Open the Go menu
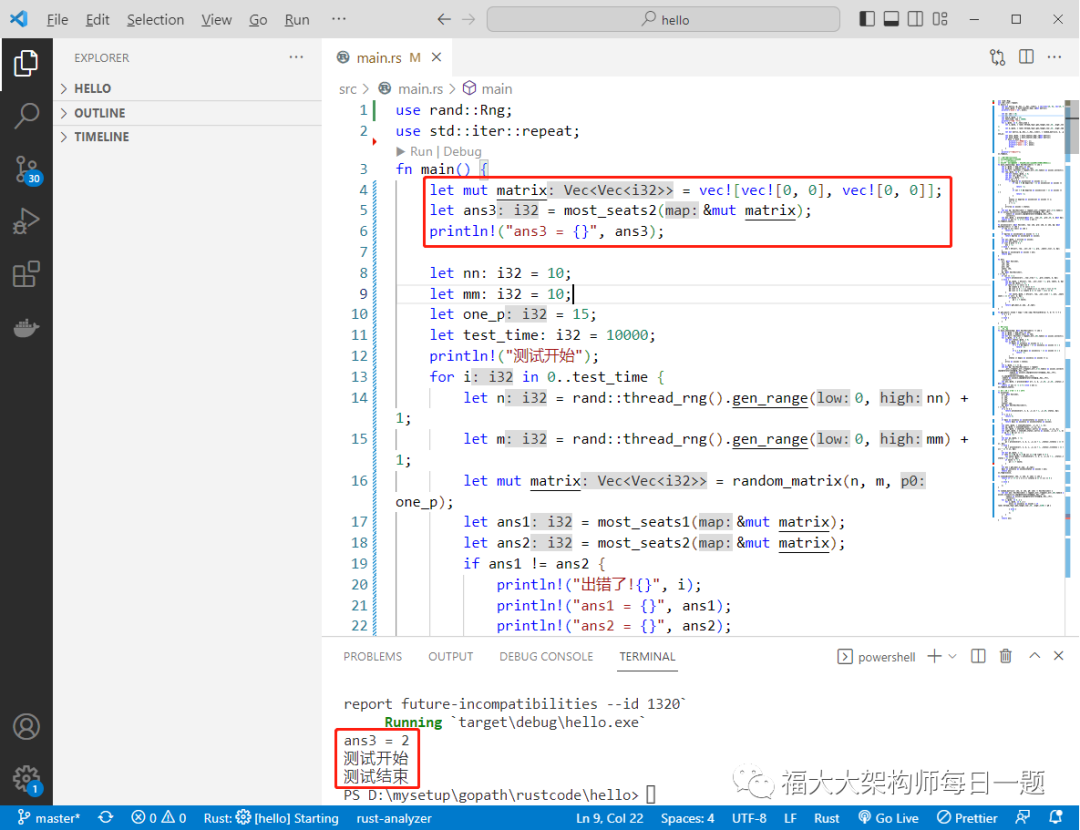1080x830 pixels. [258, 19]
